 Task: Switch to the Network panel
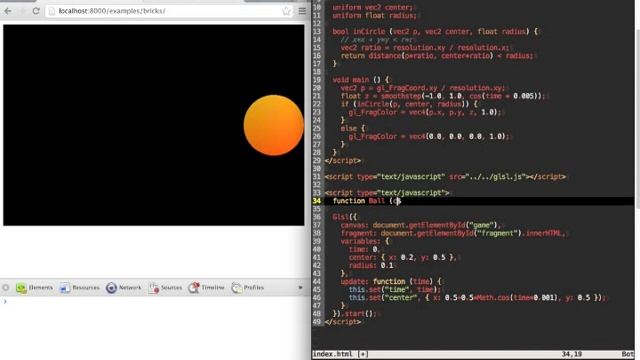[124, 288]
